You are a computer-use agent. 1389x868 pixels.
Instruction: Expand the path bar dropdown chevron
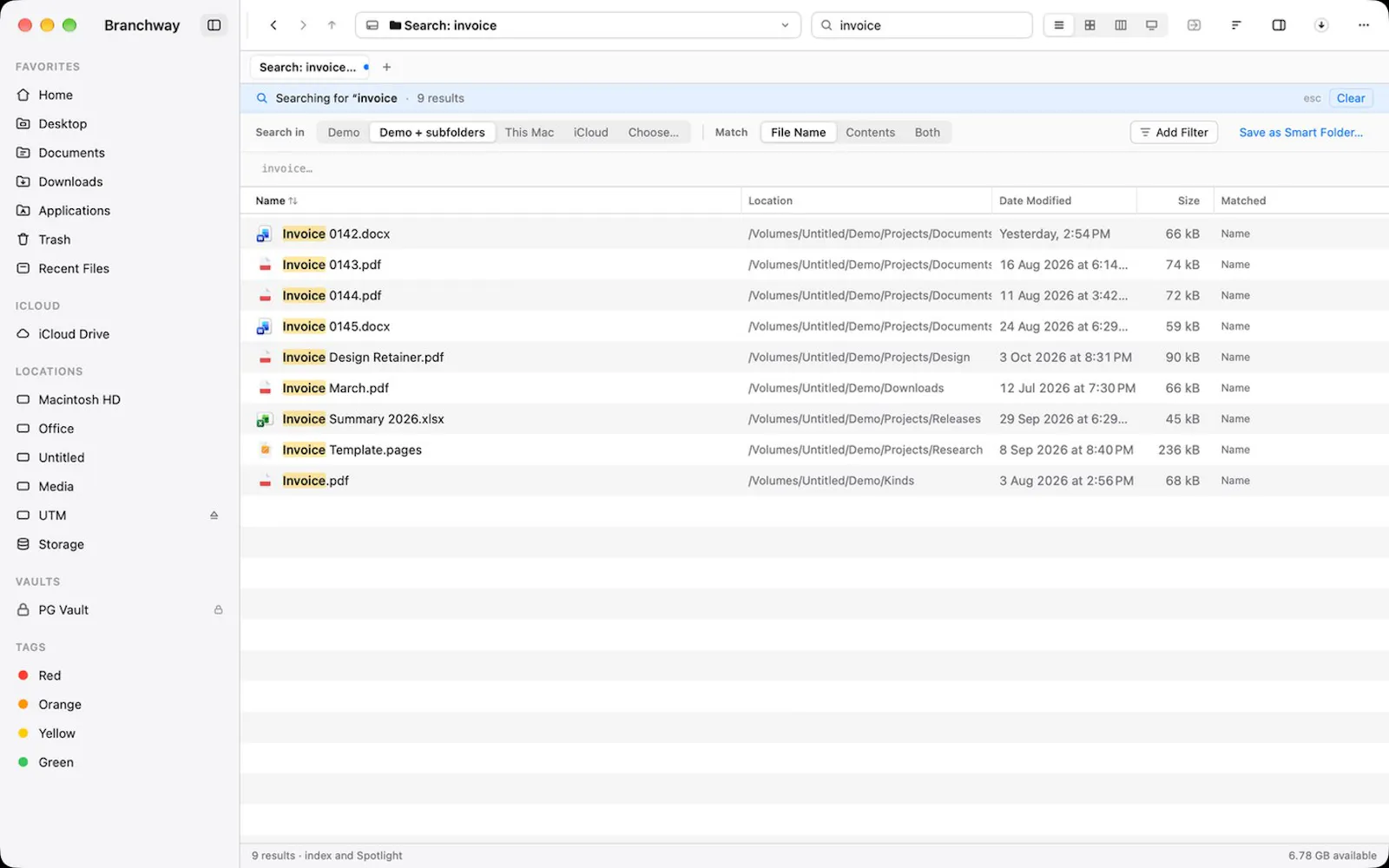pyautogui.click(x=785, y=25)
